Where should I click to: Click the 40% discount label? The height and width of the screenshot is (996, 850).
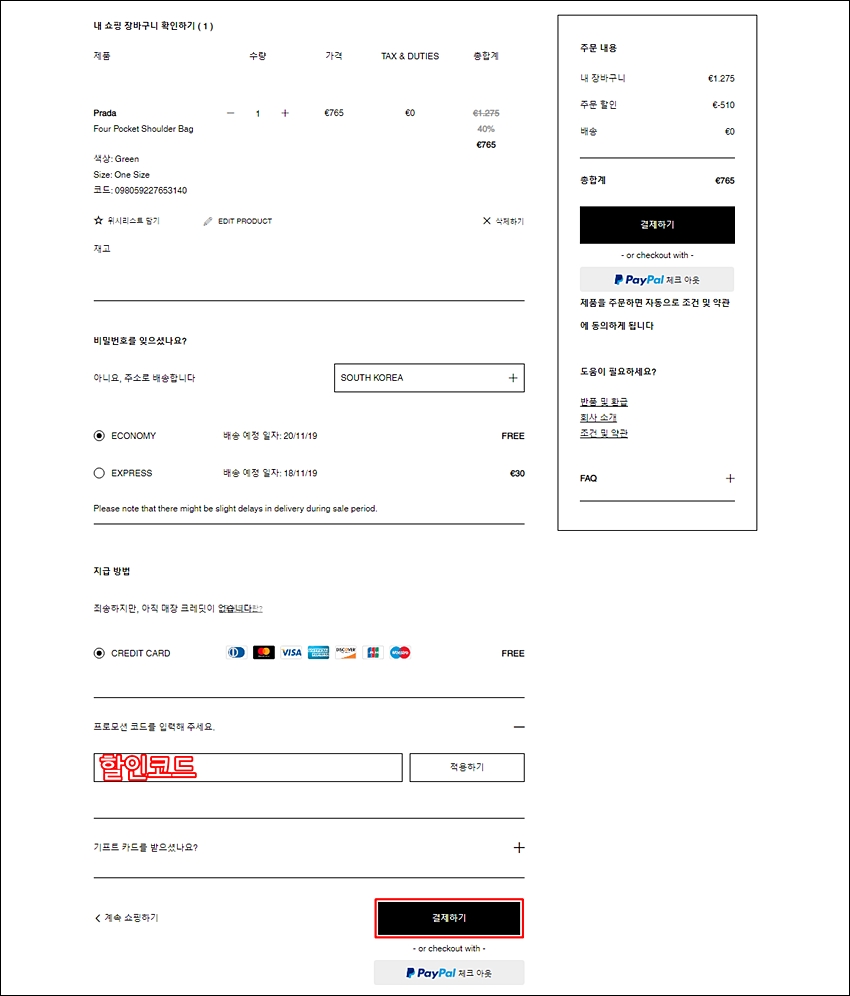click(486, 129)
